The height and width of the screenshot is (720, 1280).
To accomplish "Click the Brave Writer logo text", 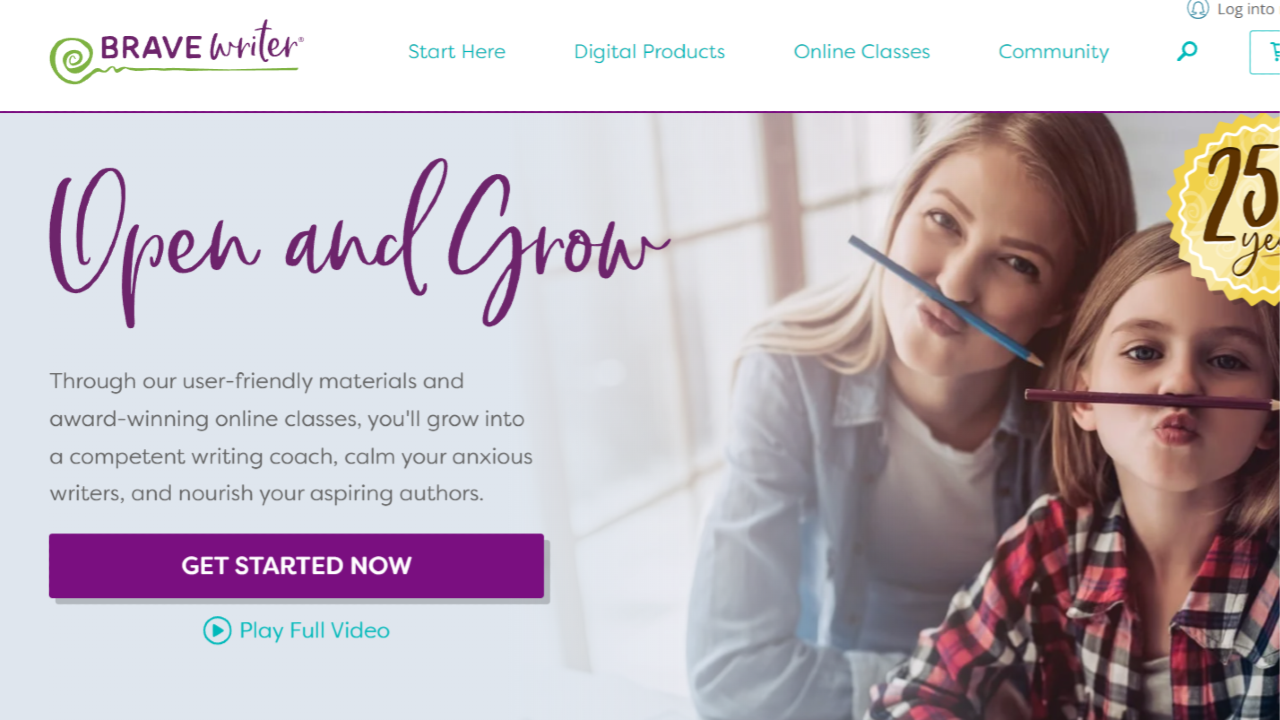I will point(201,47).
